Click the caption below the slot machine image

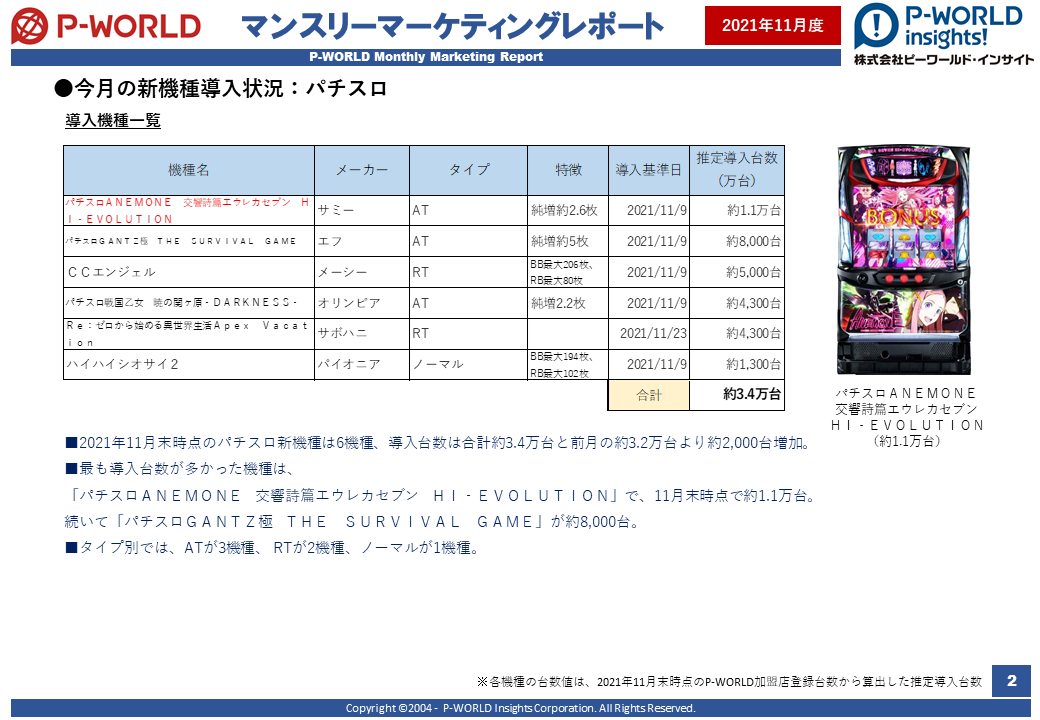[x=907, y=417]
